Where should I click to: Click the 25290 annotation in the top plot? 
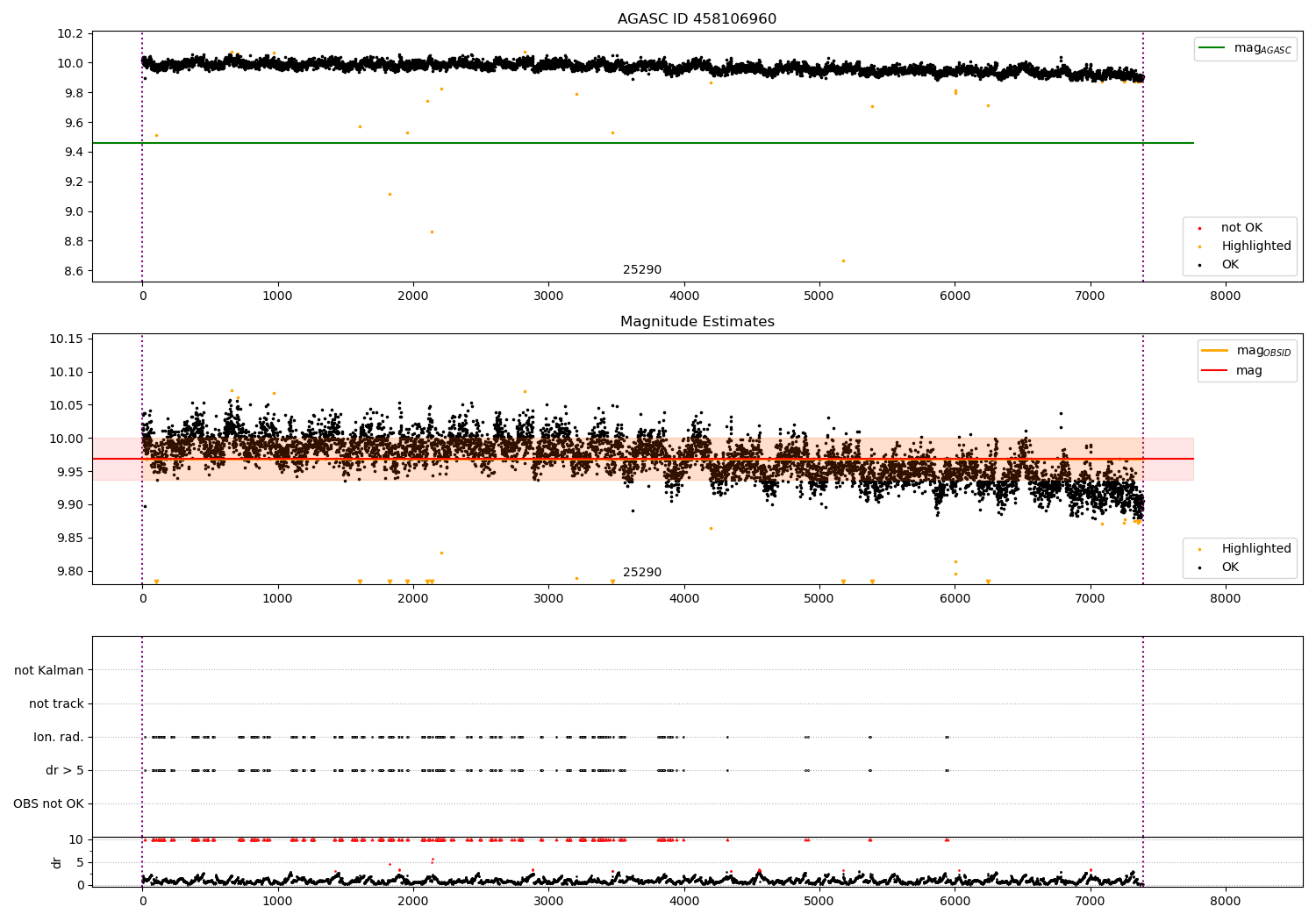(642, 270)
